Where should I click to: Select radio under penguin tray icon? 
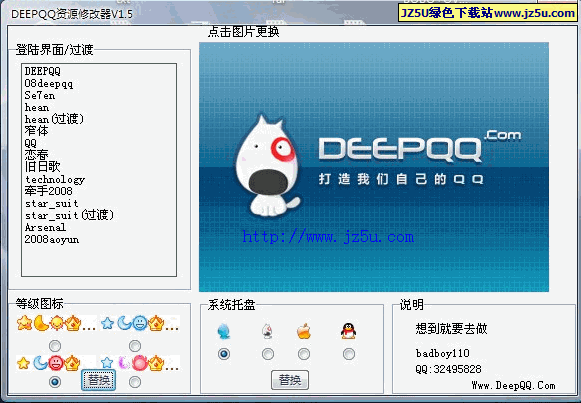point(349,354)
